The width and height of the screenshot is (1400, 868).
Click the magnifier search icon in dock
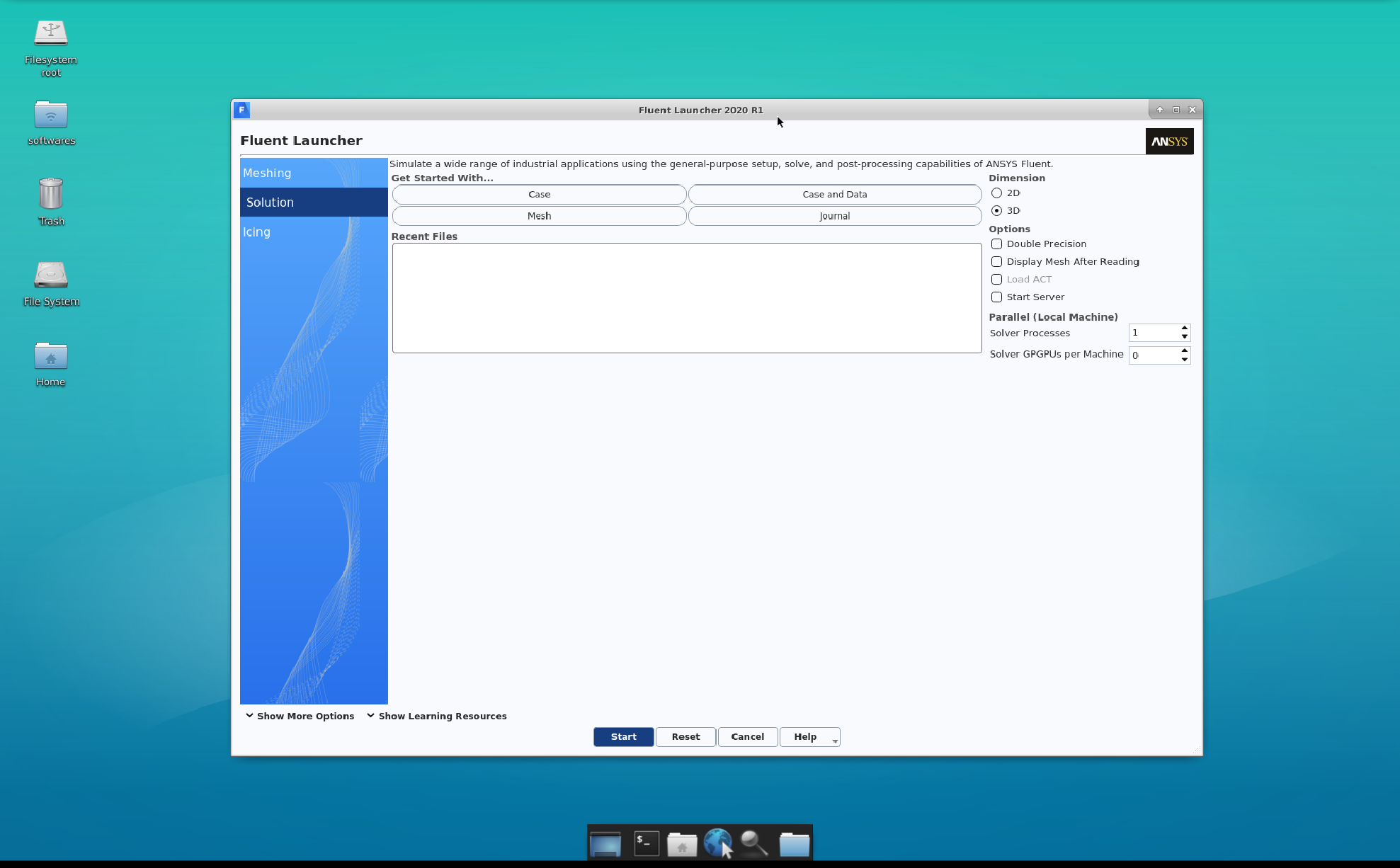pyautogui.click(x=754, y=843)
